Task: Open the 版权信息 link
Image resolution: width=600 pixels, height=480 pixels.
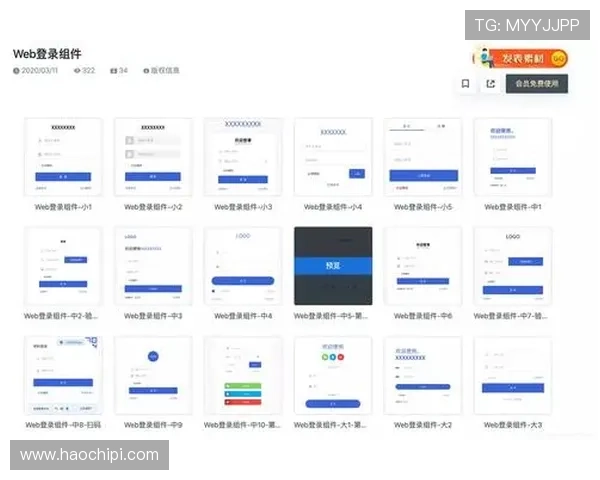Action: tap(161, 70)
